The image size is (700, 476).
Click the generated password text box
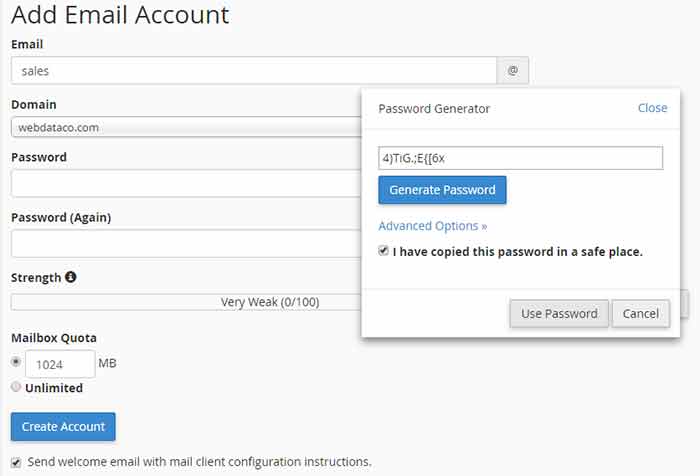tap(521, 158)
